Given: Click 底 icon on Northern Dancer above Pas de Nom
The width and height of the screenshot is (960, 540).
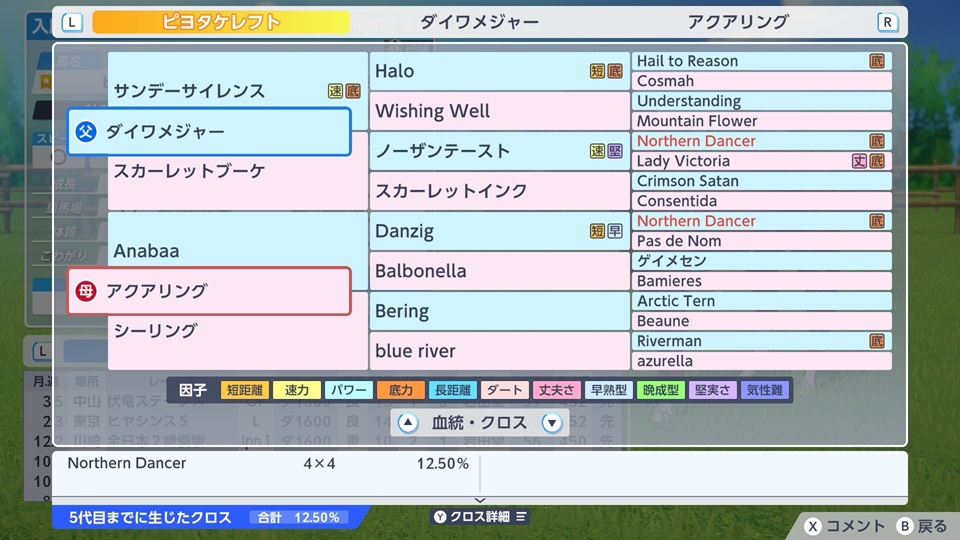Looking at the screenshot, I should coord(877,221).
